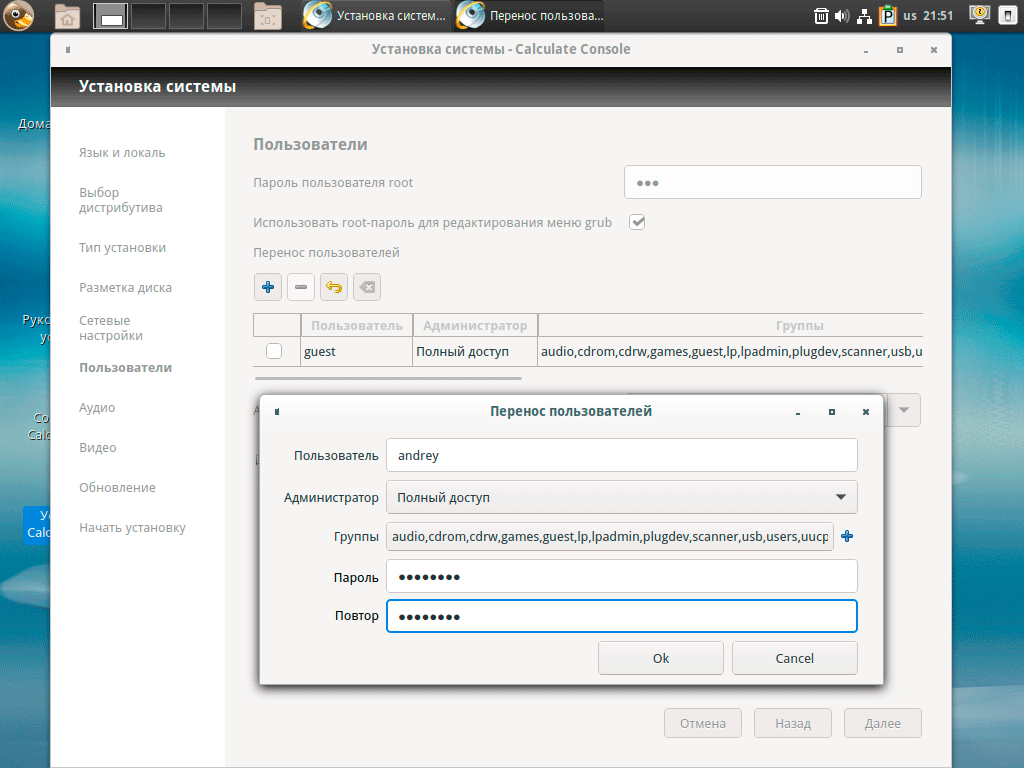Click the horizontal scrollbar under users table
The width and height of the screenshot is (1024, 768).
388,379
